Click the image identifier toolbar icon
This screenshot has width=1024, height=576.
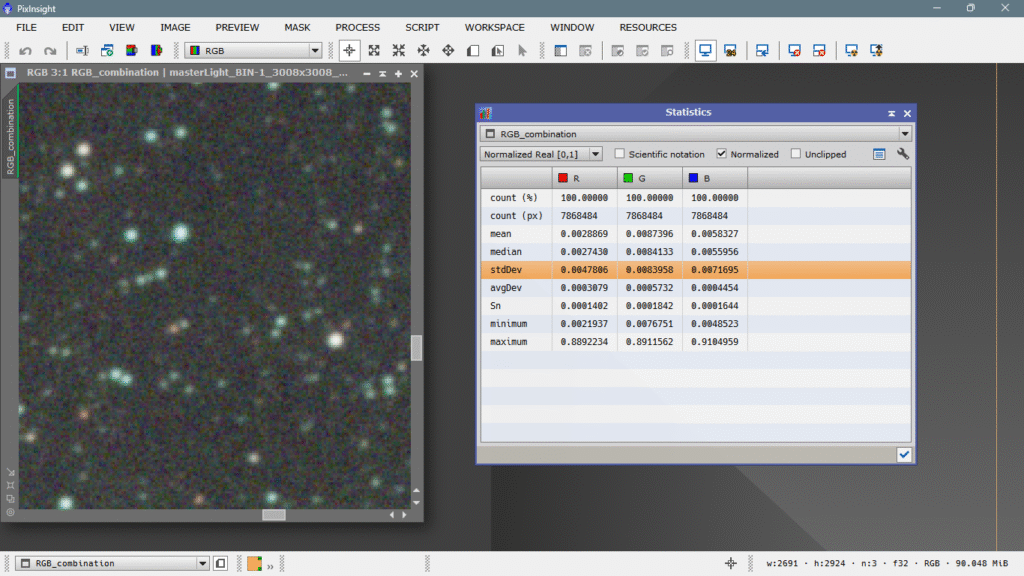[82, 51]
